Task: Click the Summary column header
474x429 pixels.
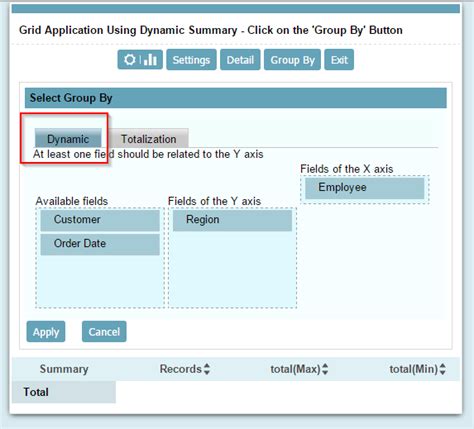Action: click(x=64, y=369)
